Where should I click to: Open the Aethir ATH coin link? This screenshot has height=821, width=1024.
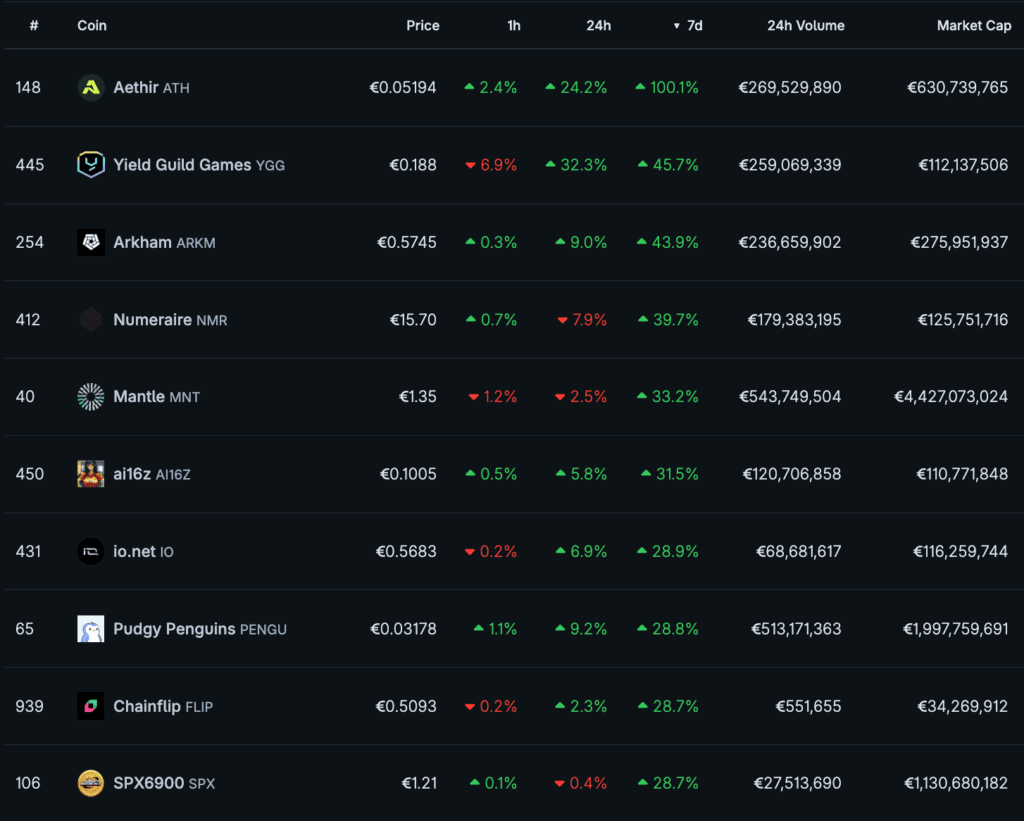(151, 88)
